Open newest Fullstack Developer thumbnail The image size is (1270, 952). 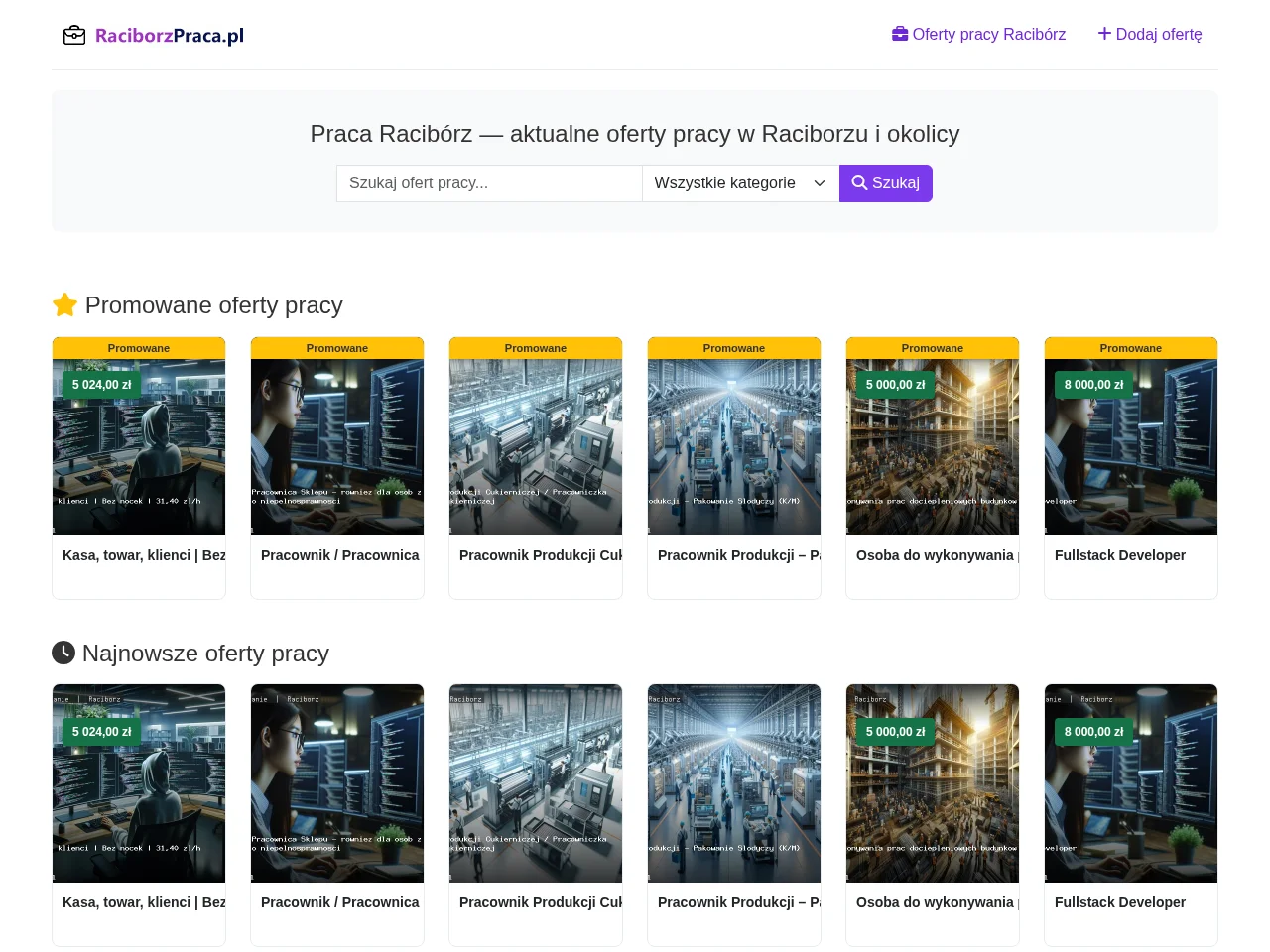pos(1131,783)
